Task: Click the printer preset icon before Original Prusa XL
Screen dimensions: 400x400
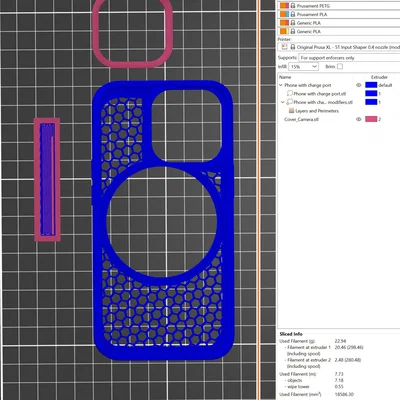Action: click(x=284, y=47)
